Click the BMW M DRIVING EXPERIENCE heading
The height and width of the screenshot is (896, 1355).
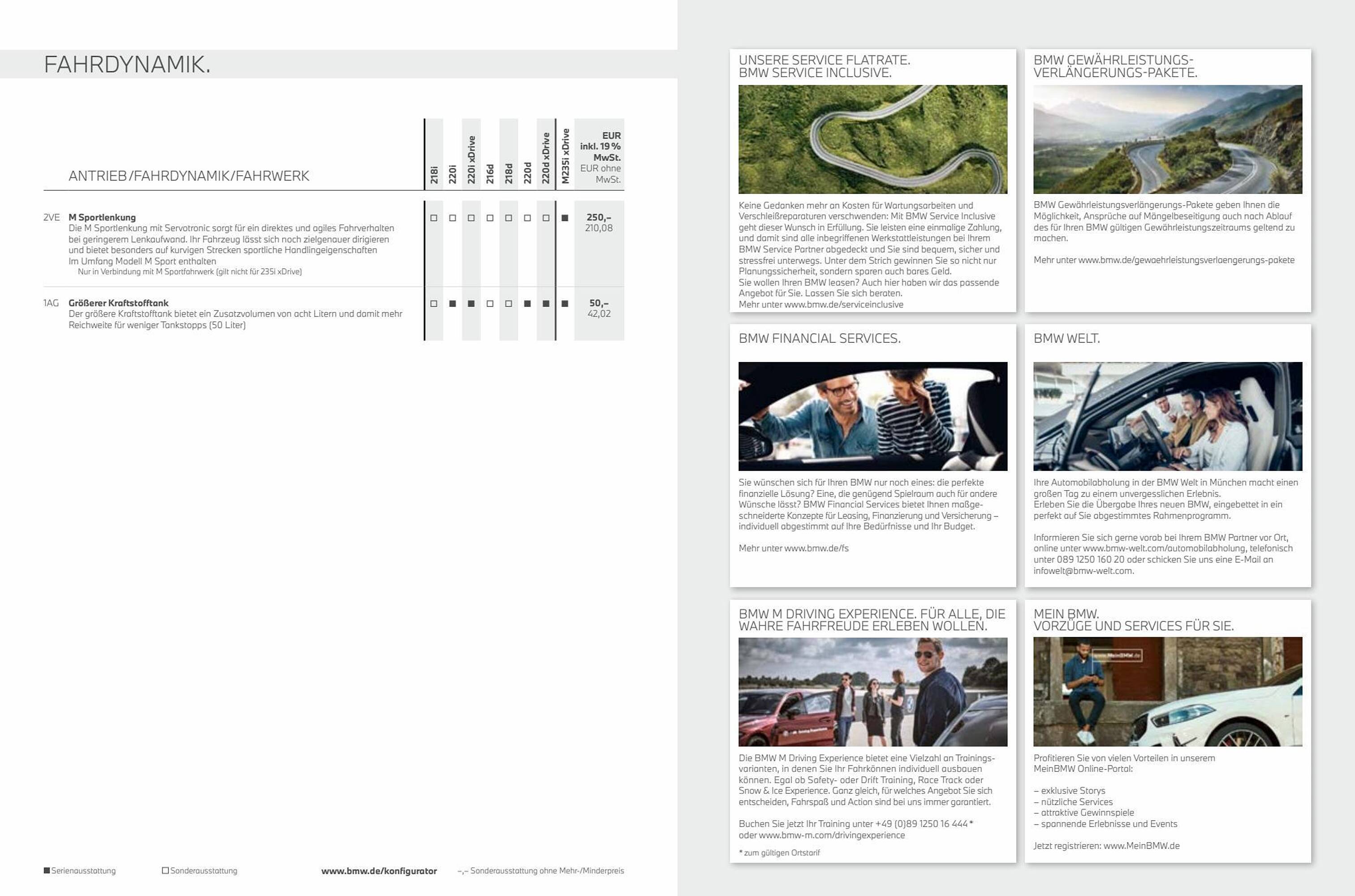(x=872, y=620)
